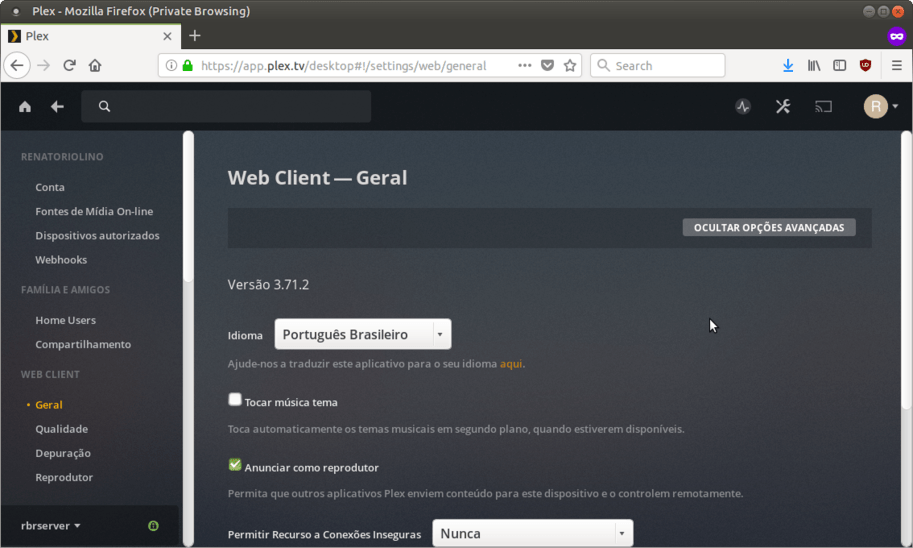Open Webhooks settings

point(61,260)
